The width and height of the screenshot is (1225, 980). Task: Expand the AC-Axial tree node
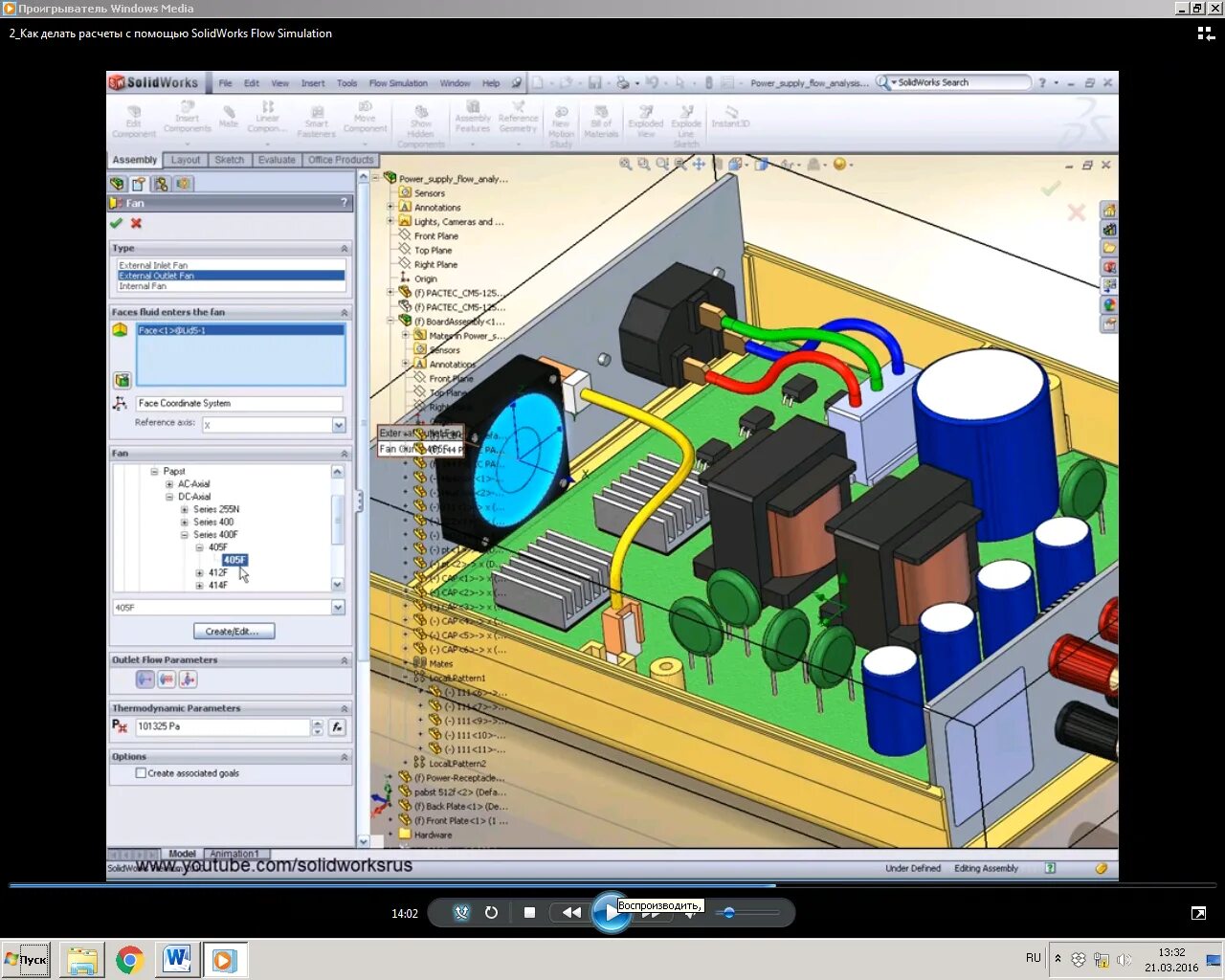[170, 484]
